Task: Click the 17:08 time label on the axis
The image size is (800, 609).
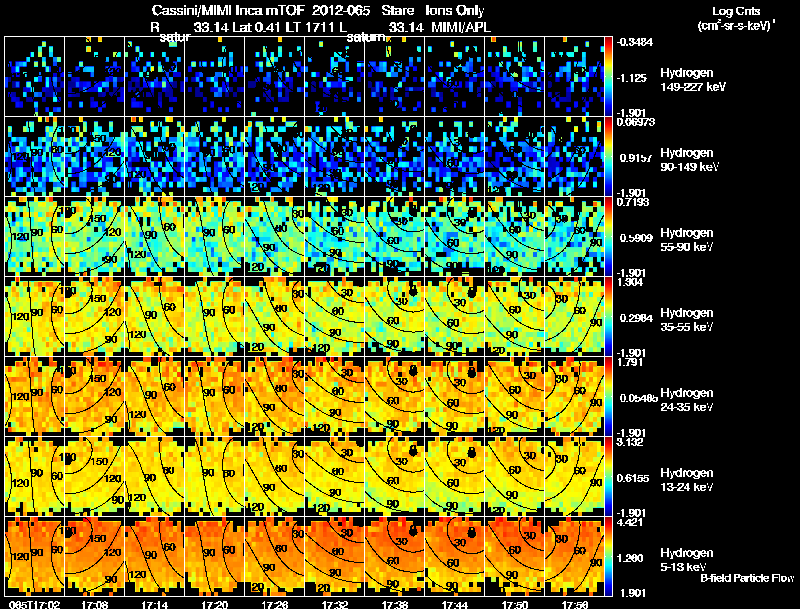Action: tap(94, 605)
